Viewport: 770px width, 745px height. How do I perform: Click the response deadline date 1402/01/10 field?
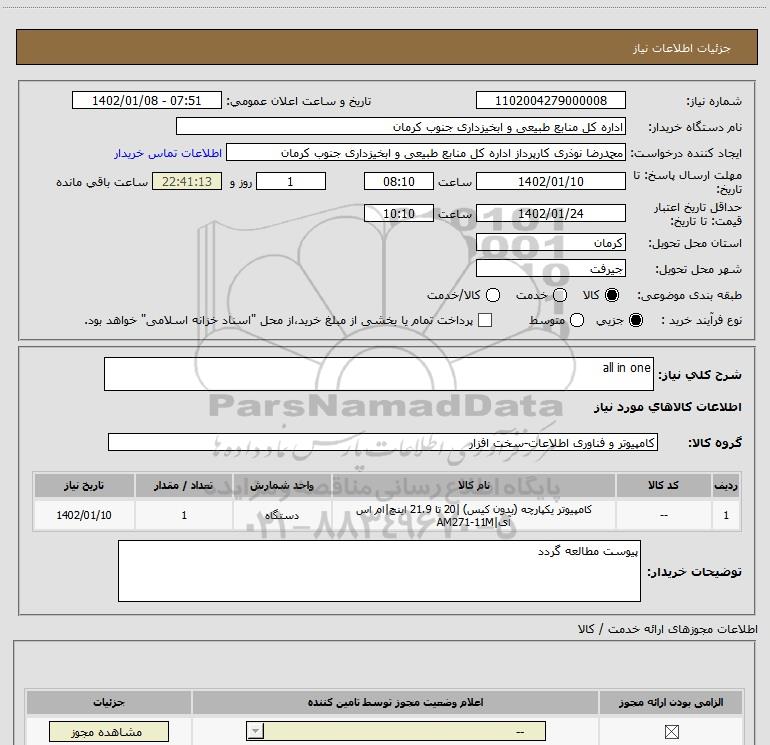coord(550,181)
